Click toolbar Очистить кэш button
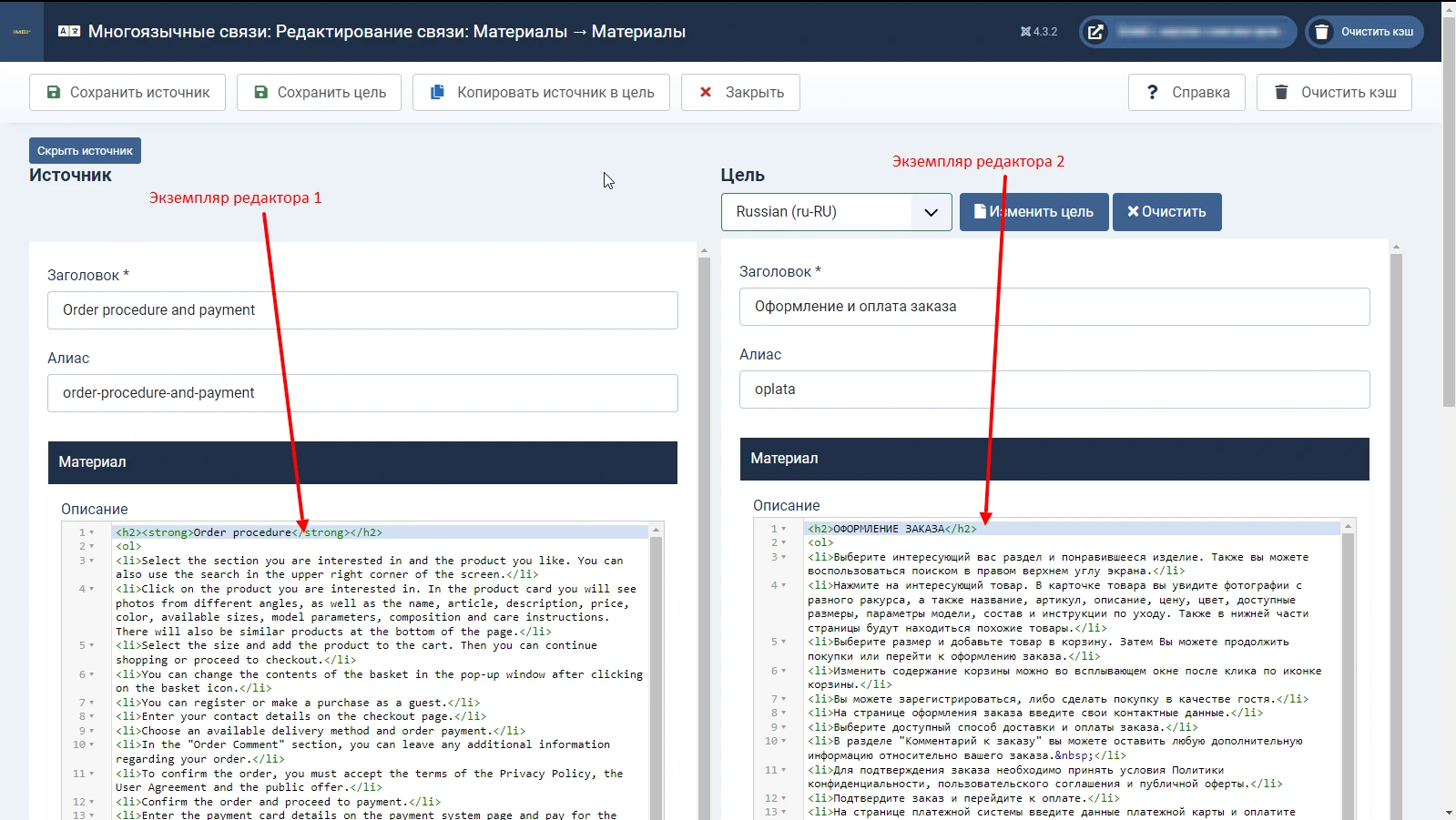 (1334, 92)
